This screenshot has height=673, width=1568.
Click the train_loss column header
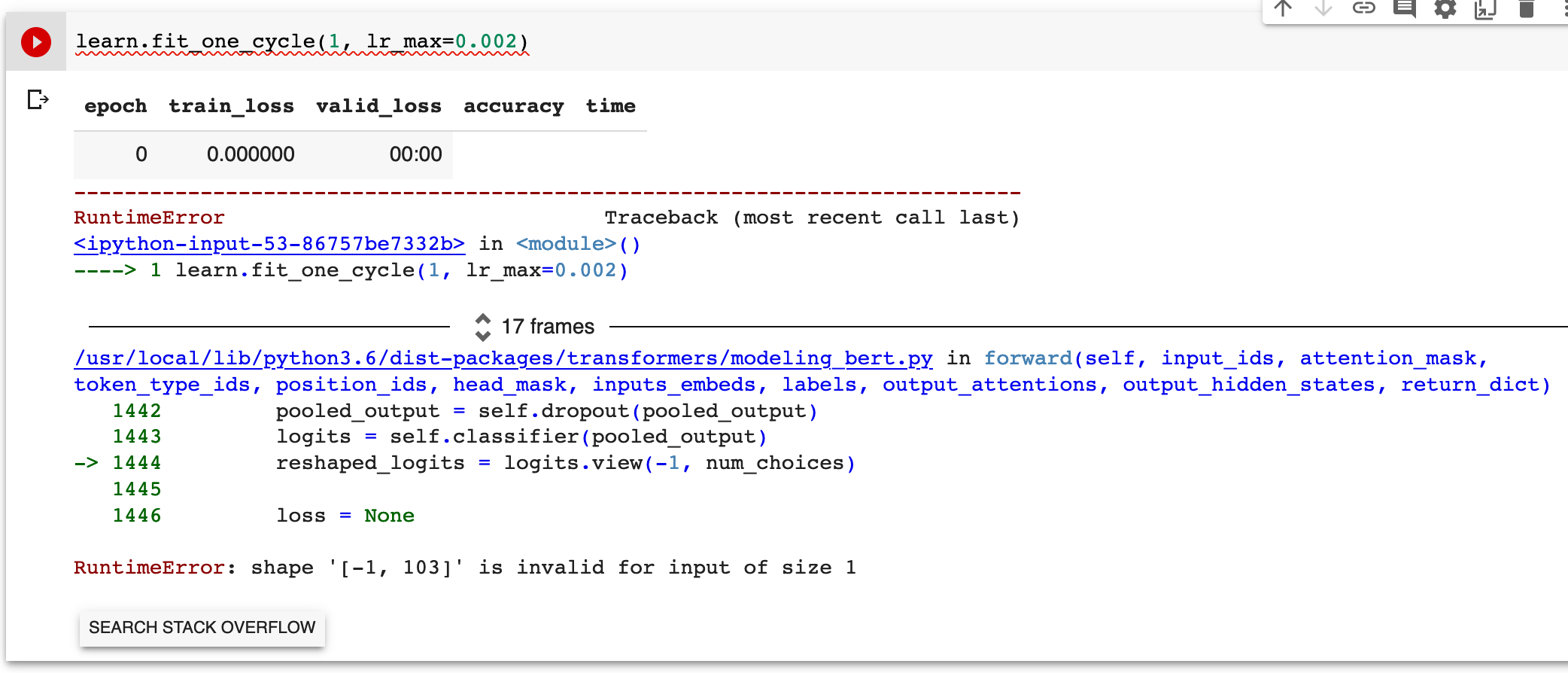(x=231, y=106)
